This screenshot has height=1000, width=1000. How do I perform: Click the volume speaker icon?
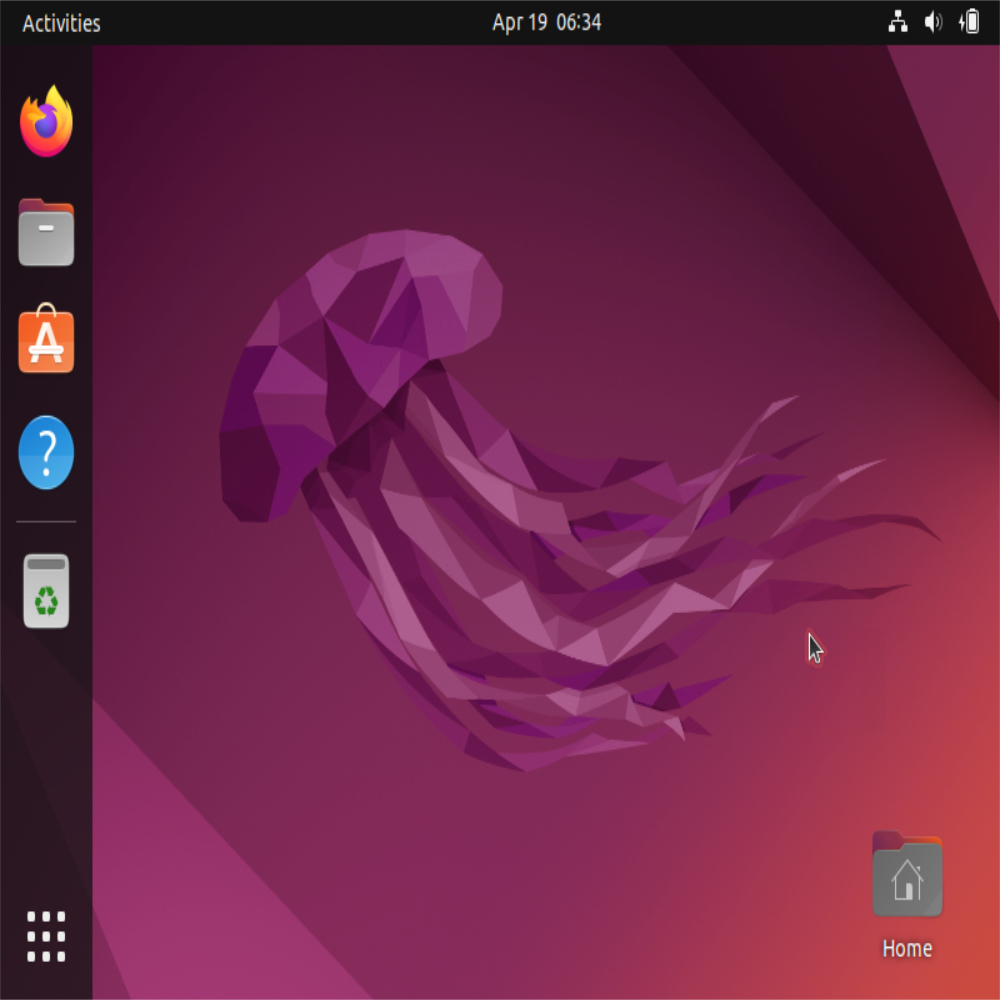tap(933, 22)
